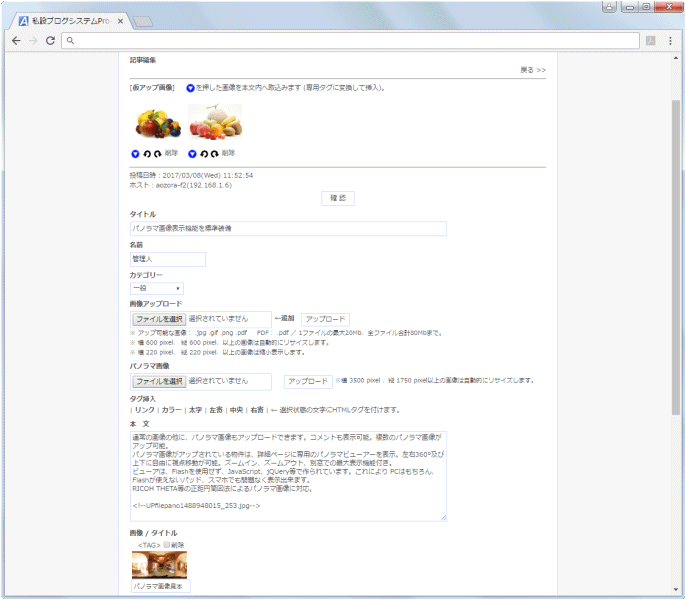
Task: Rotate the first fruit image counterclockwise
Action: tap(147, 154)
